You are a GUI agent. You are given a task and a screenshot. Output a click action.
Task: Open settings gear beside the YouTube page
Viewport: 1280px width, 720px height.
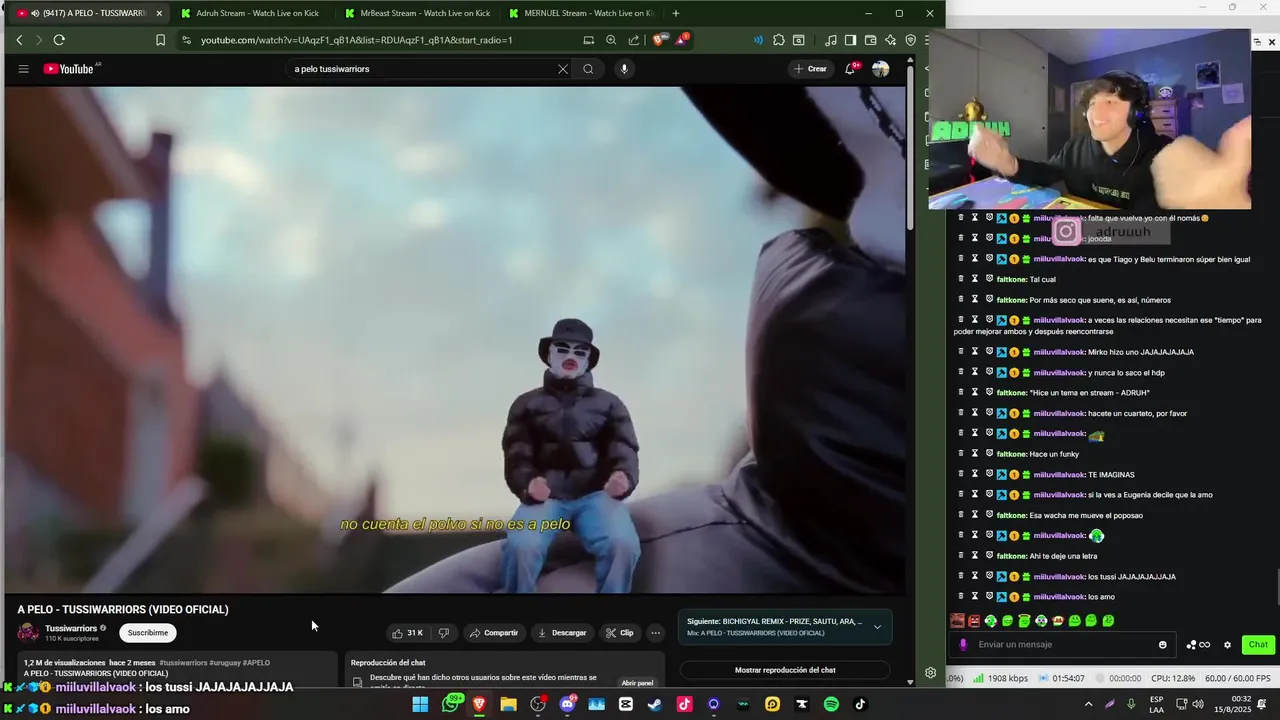[930, 673]
